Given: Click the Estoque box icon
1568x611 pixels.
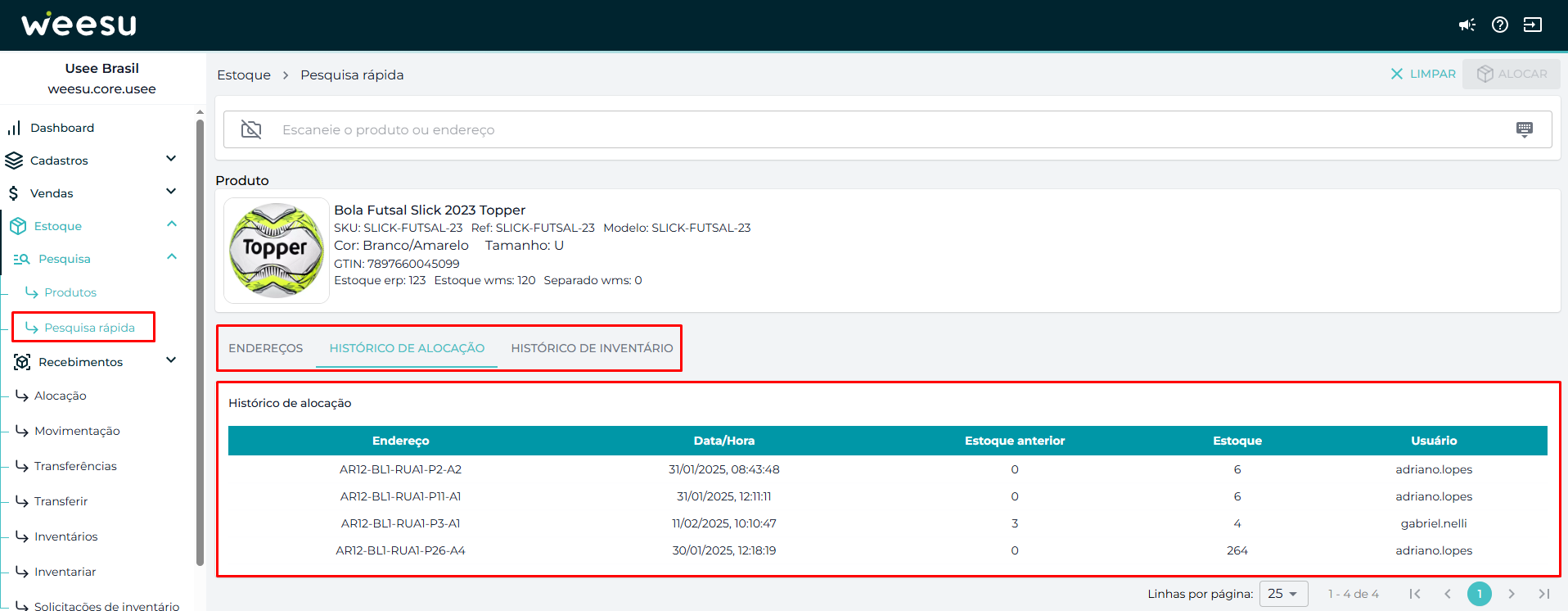Looking at the screenshot, I should (18, 226).
